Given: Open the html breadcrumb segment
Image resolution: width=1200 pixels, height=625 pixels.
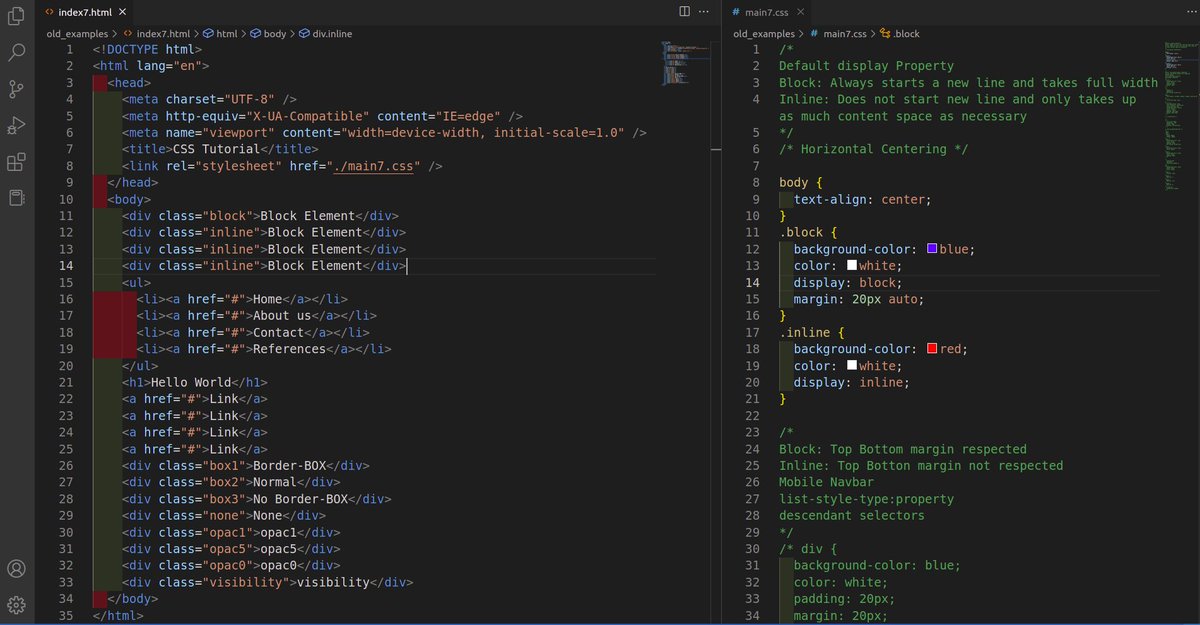Looking at the screenshot, I should click(221, 33).
